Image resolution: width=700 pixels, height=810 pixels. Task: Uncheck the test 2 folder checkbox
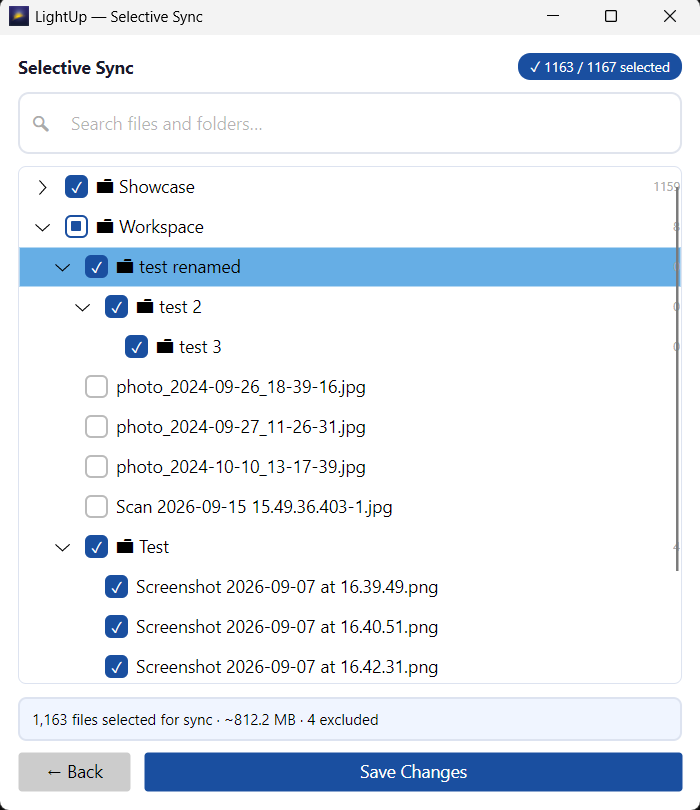[116, 306]
